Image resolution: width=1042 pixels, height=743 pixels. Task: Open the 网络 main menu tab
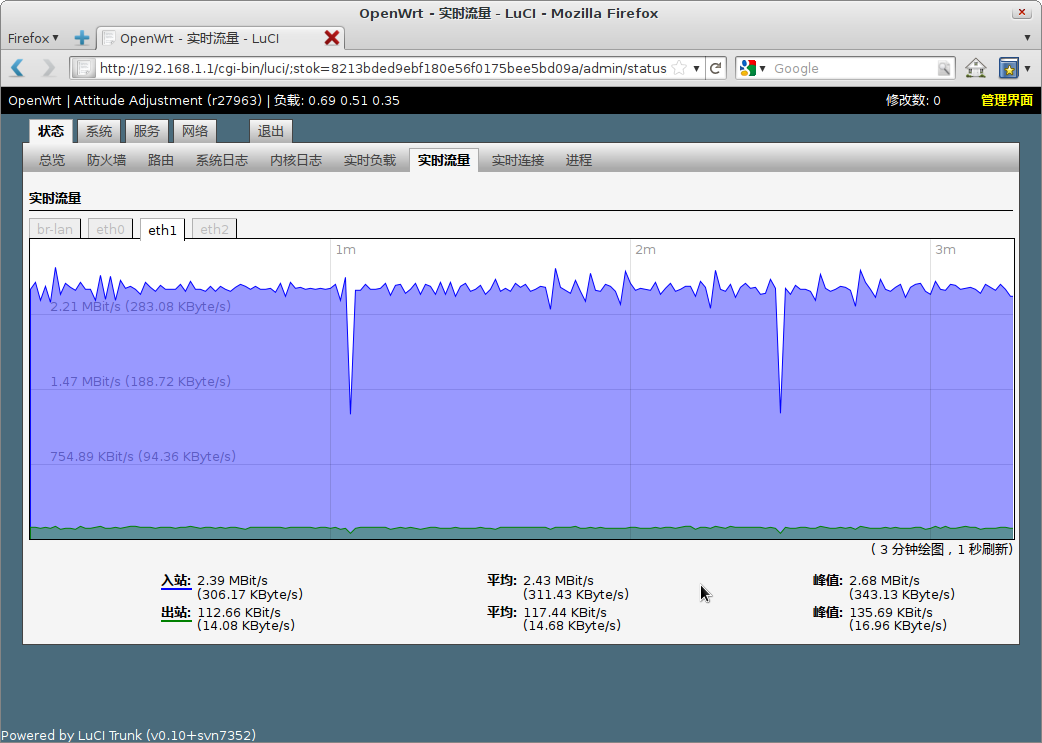[195, 131]
